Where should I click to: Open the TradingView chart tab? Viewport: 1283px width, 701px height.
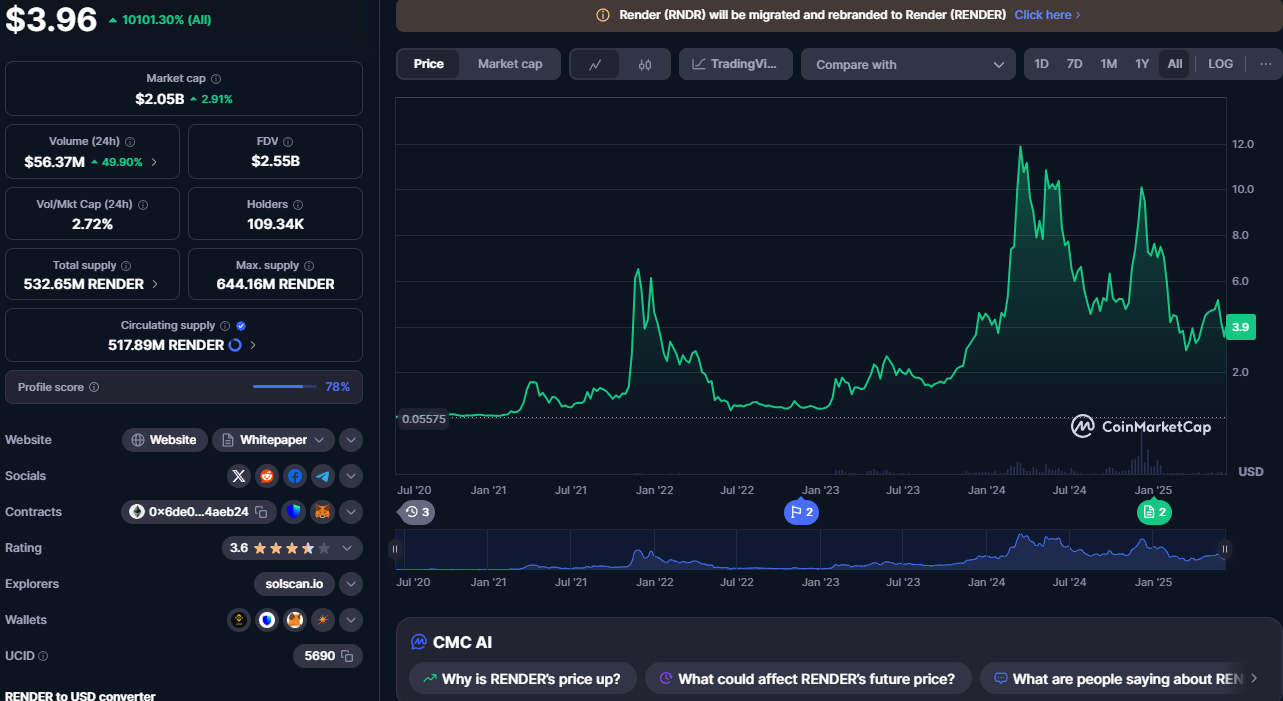736,64
